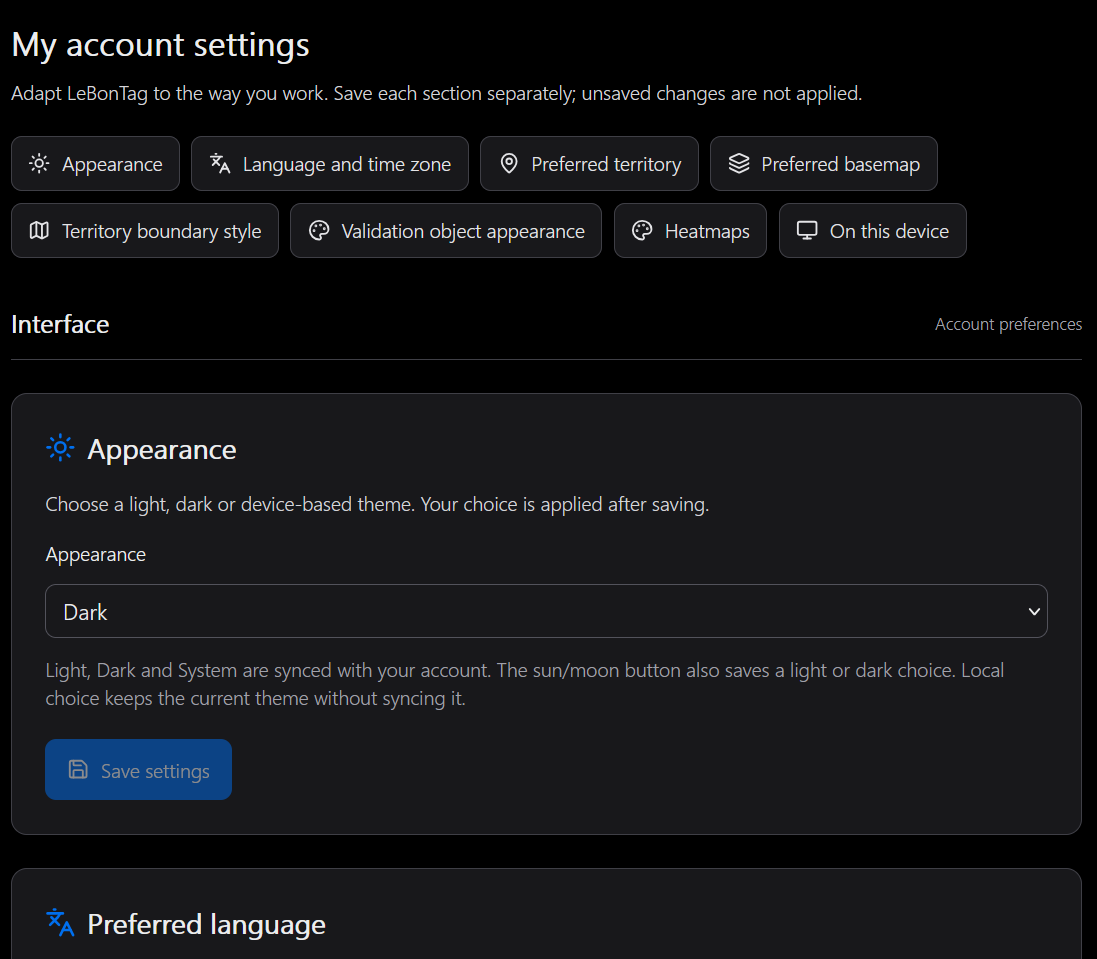Viewport: 1097px width, 959px height.
Task: Click the Preferred language card title
Action: tap(206, 925)
